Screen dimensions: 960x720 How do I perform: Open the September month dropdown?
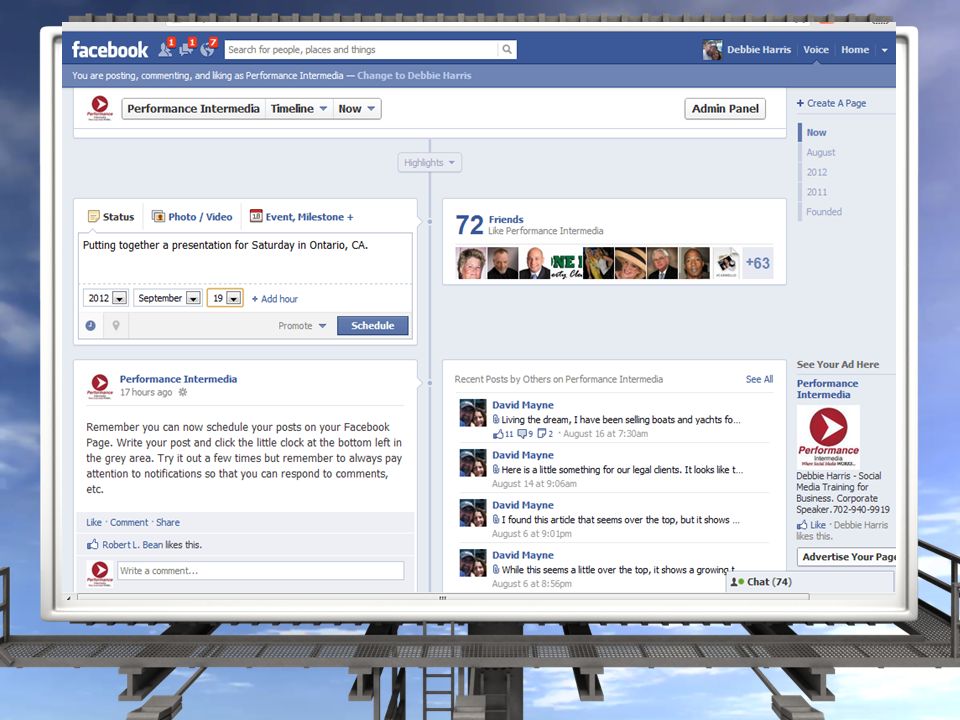[x=168, y=298]
